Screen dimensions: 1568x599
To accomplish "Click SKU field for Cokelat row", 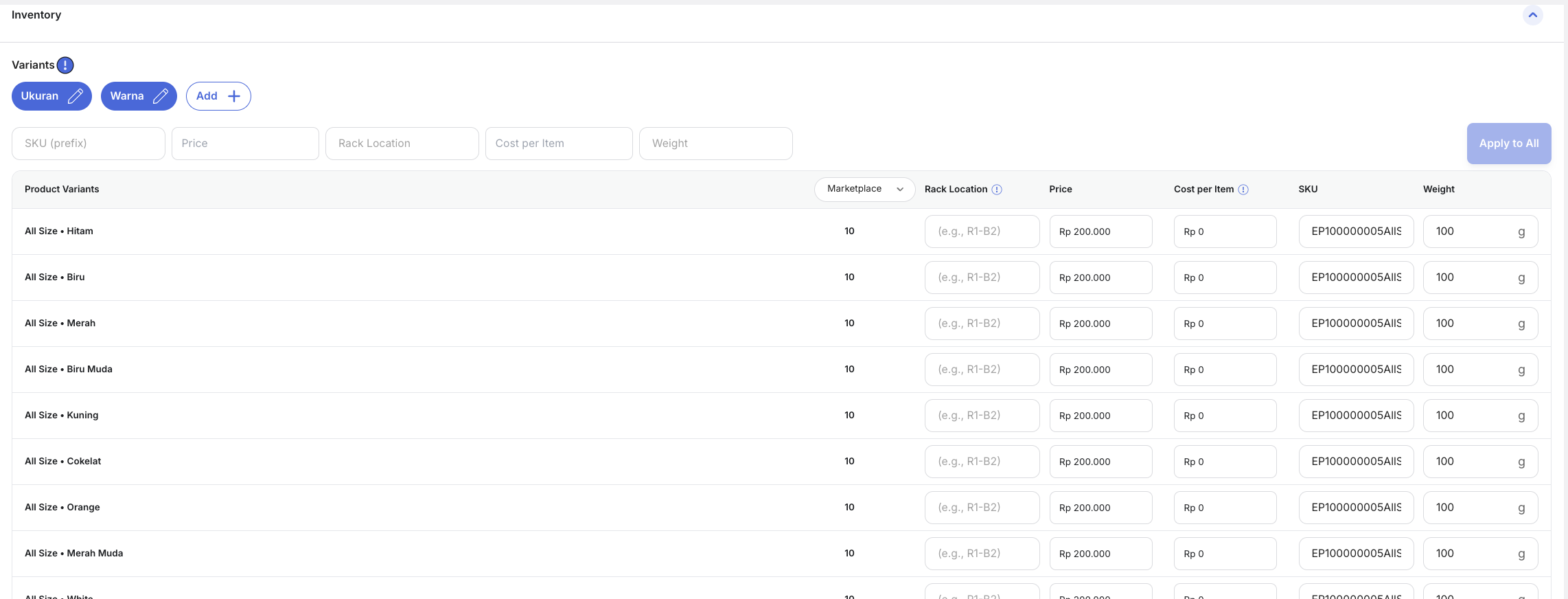I will 1357,462.
